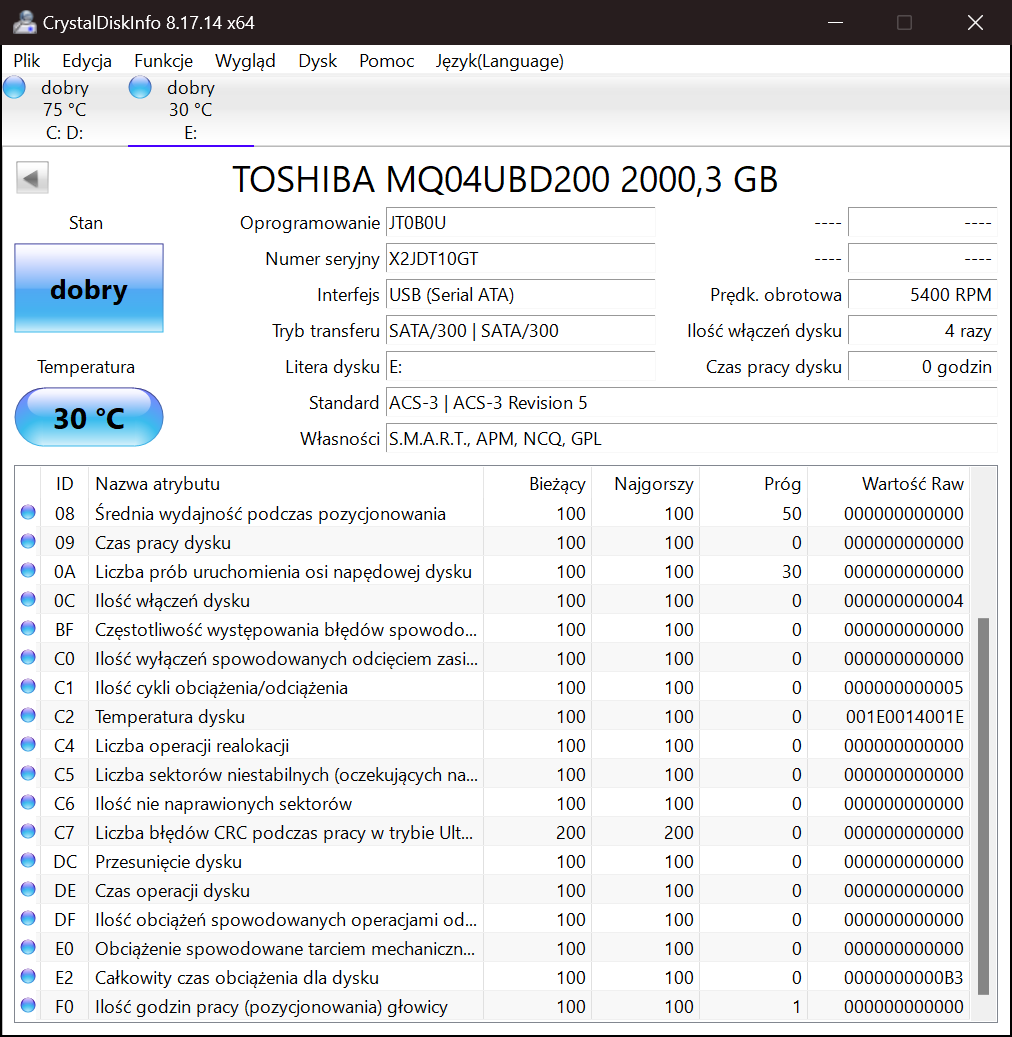Click status dot for attribute 08

coord(28,513)
